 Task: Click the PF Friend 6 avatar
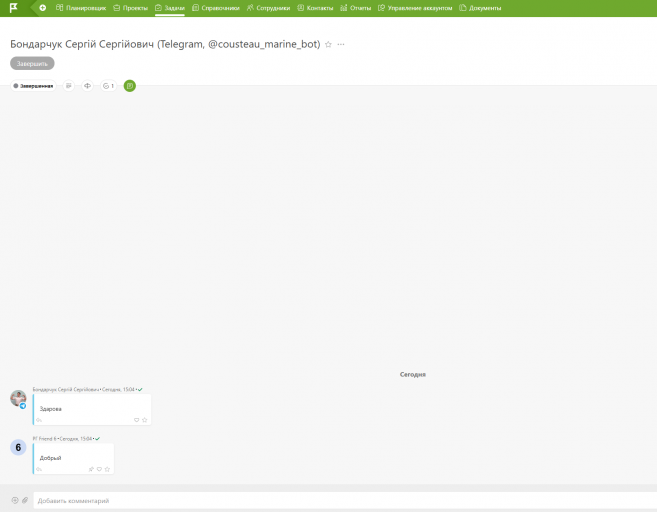click(x=18, y=447)
